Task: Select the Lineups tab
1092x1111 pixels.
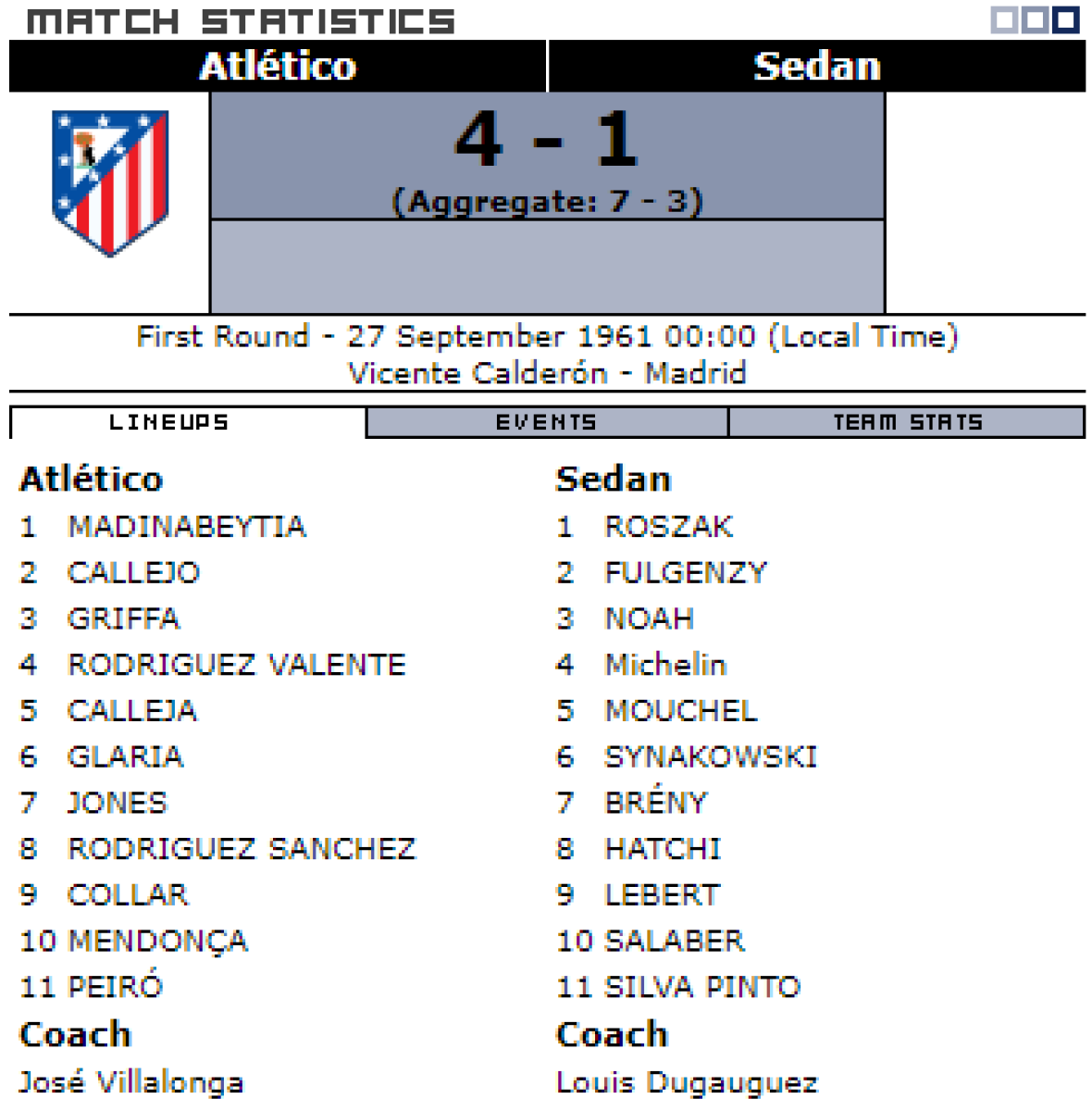Action: coord(169,423)
